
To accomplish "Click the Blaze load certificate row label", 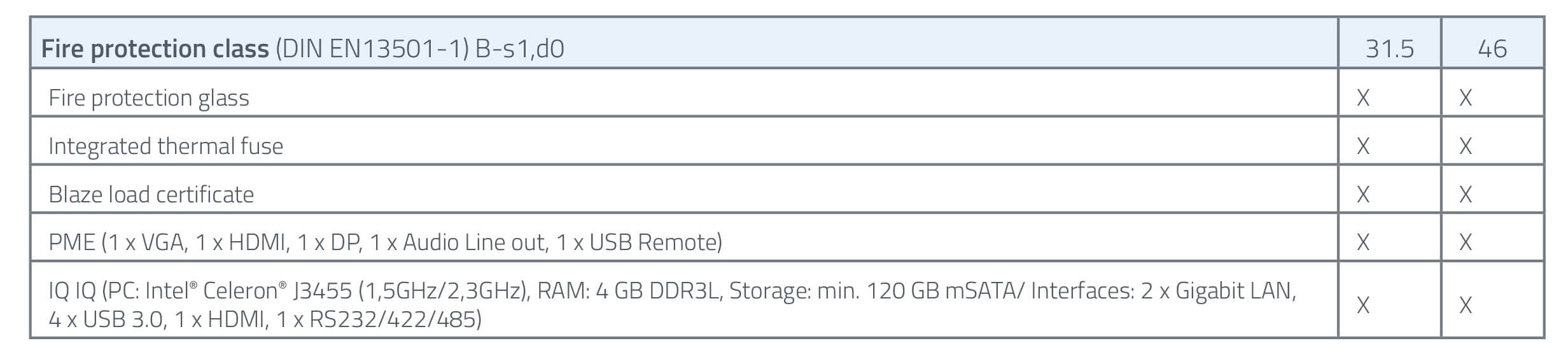I will pyautogui.click(x=151, y=194).
